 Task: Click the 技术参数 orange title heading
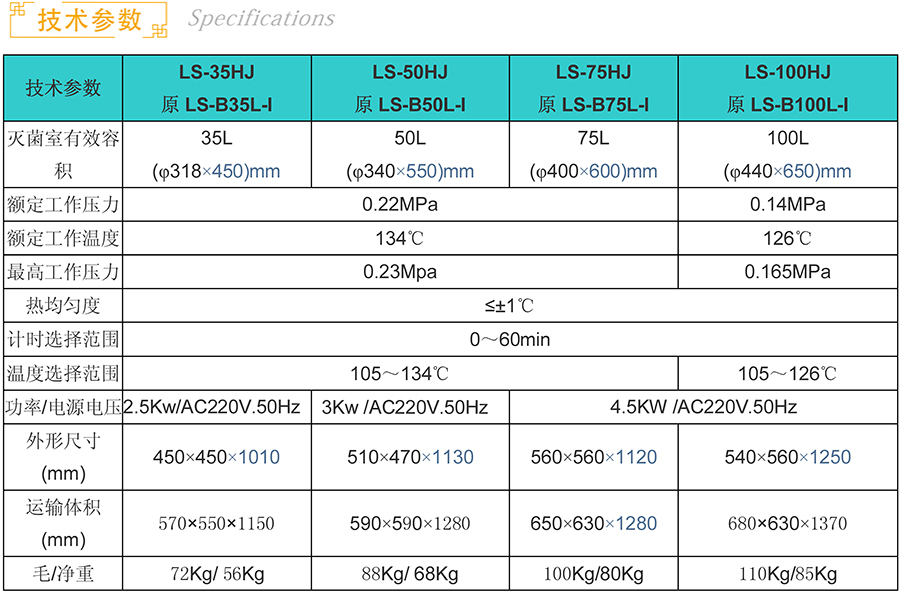point(90,20)
